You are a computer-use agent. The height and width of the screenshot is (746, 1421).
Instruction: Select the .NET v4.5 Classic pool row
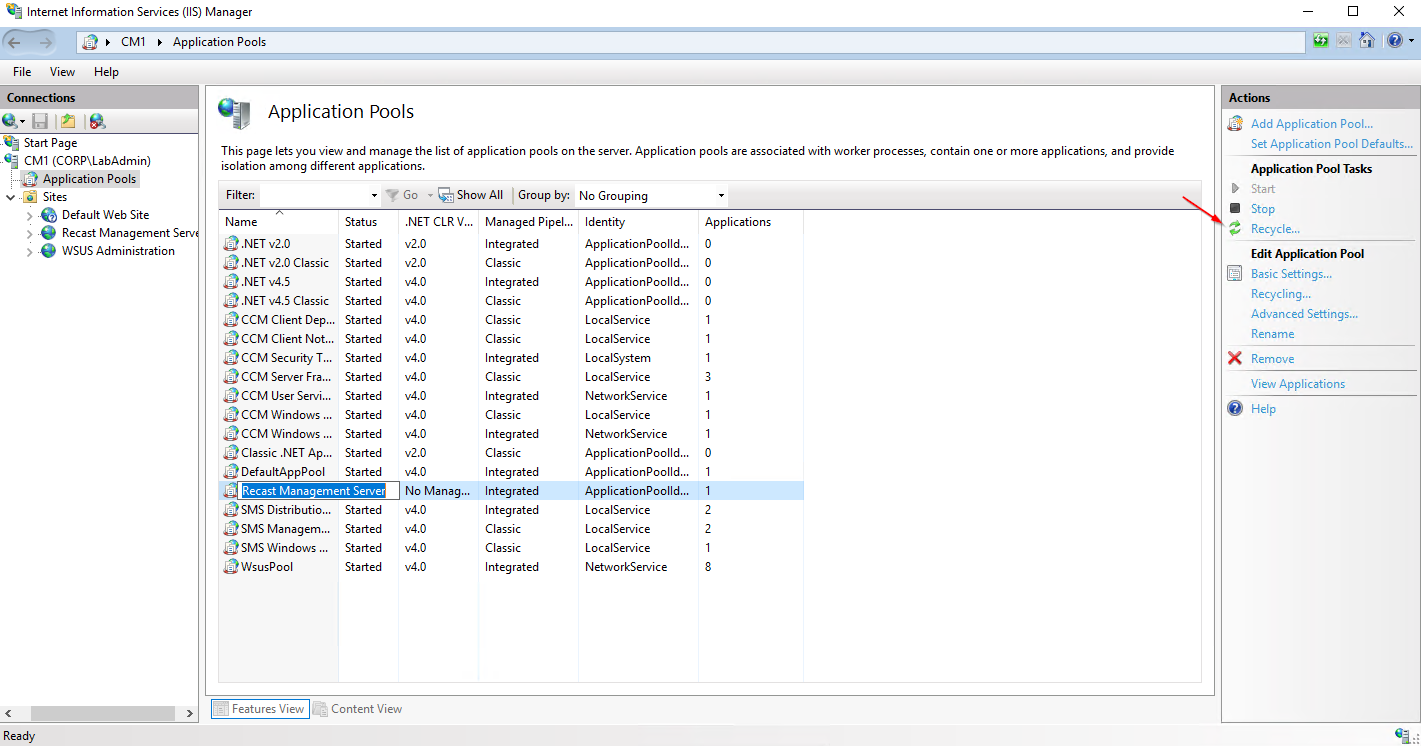511,301
